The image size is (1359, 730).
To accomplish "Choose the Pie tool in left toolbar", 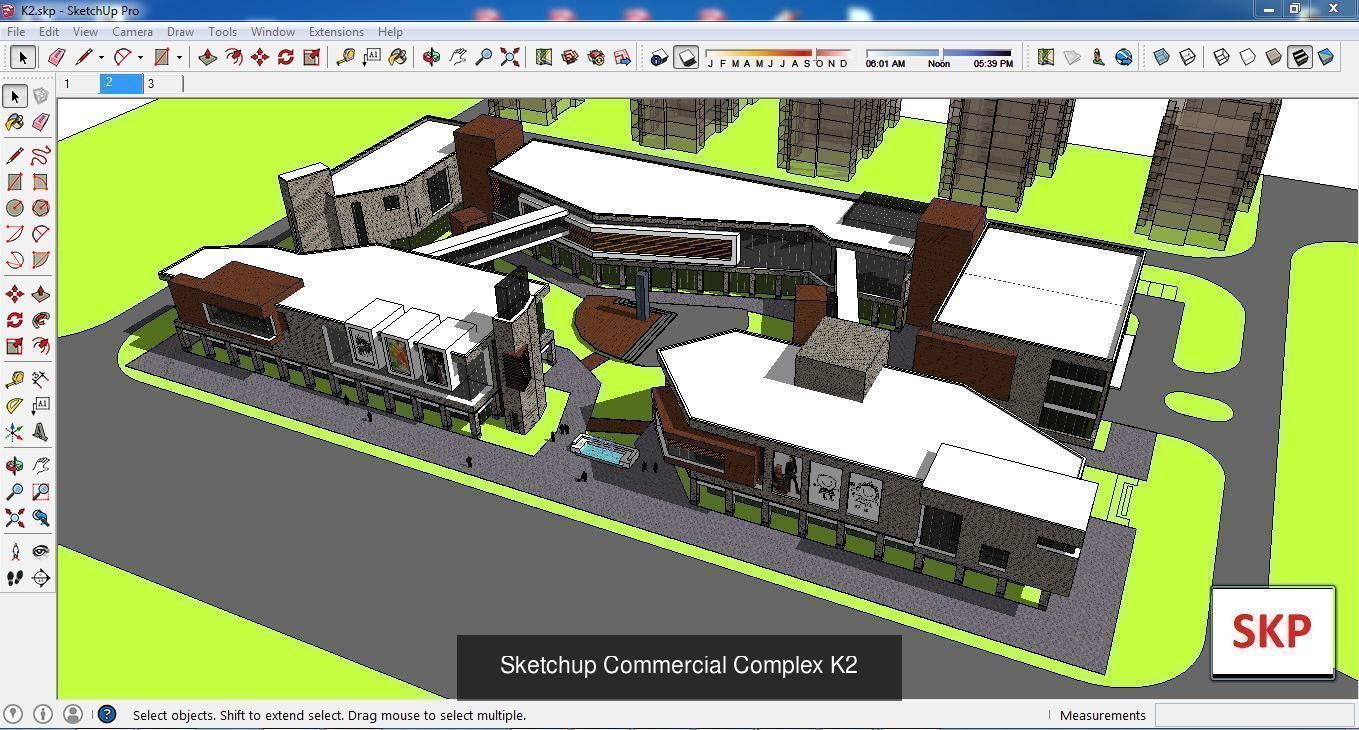I will click(x=40, y=260).
